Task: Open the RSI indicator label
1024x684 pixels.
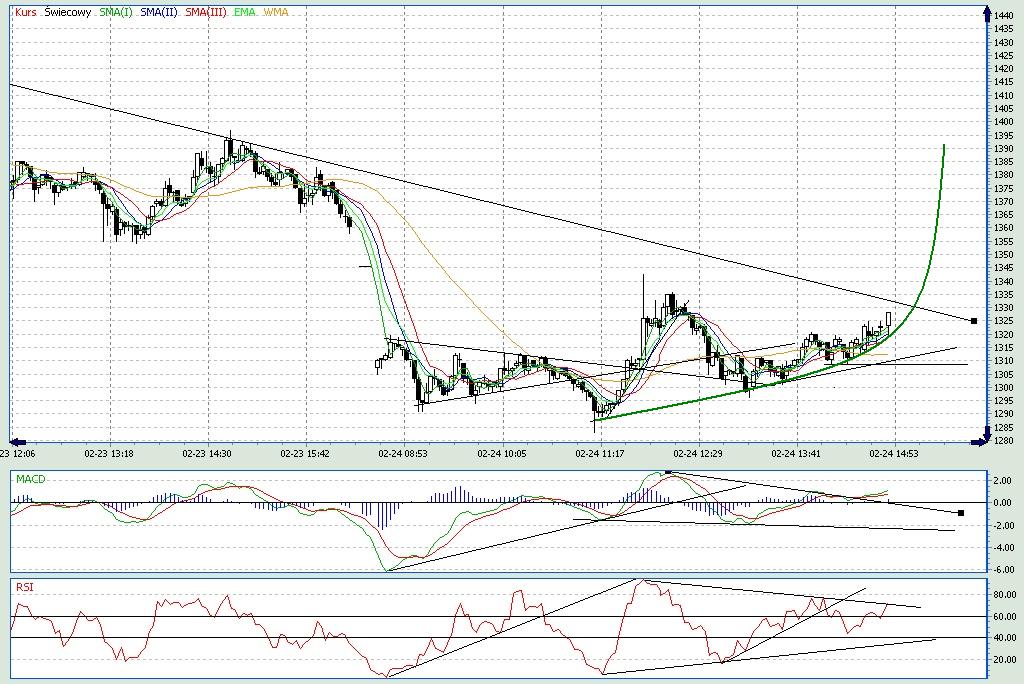Action: point(24,587)
